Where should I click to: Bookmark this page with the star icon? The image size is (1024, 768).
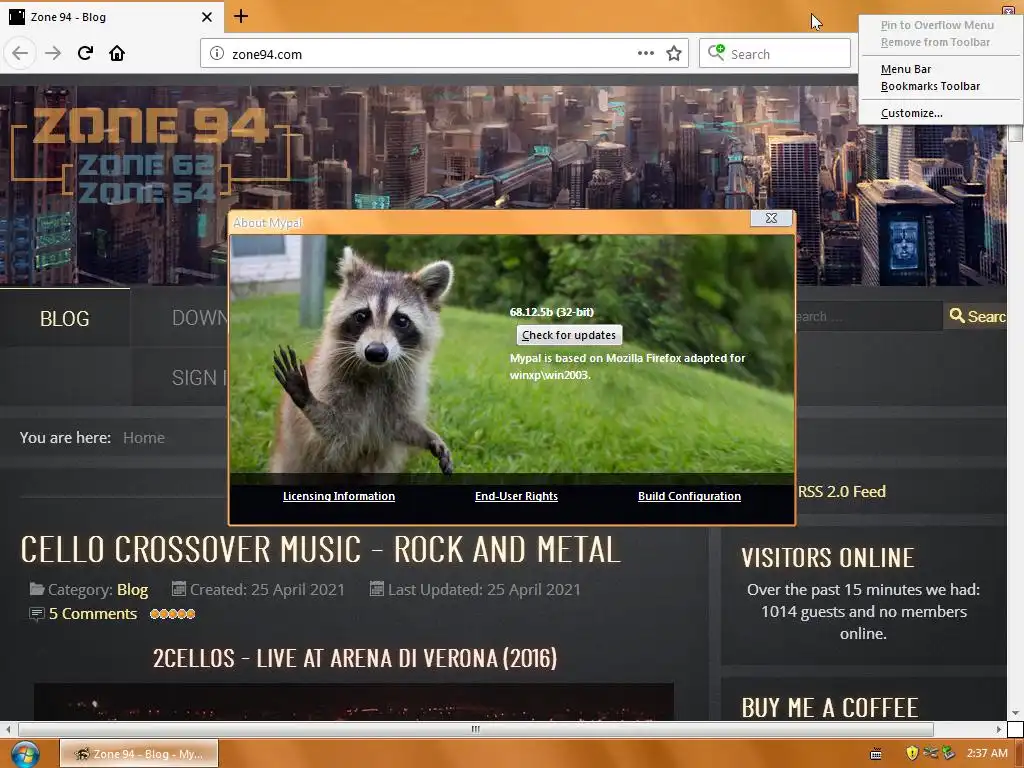point(674,54)
